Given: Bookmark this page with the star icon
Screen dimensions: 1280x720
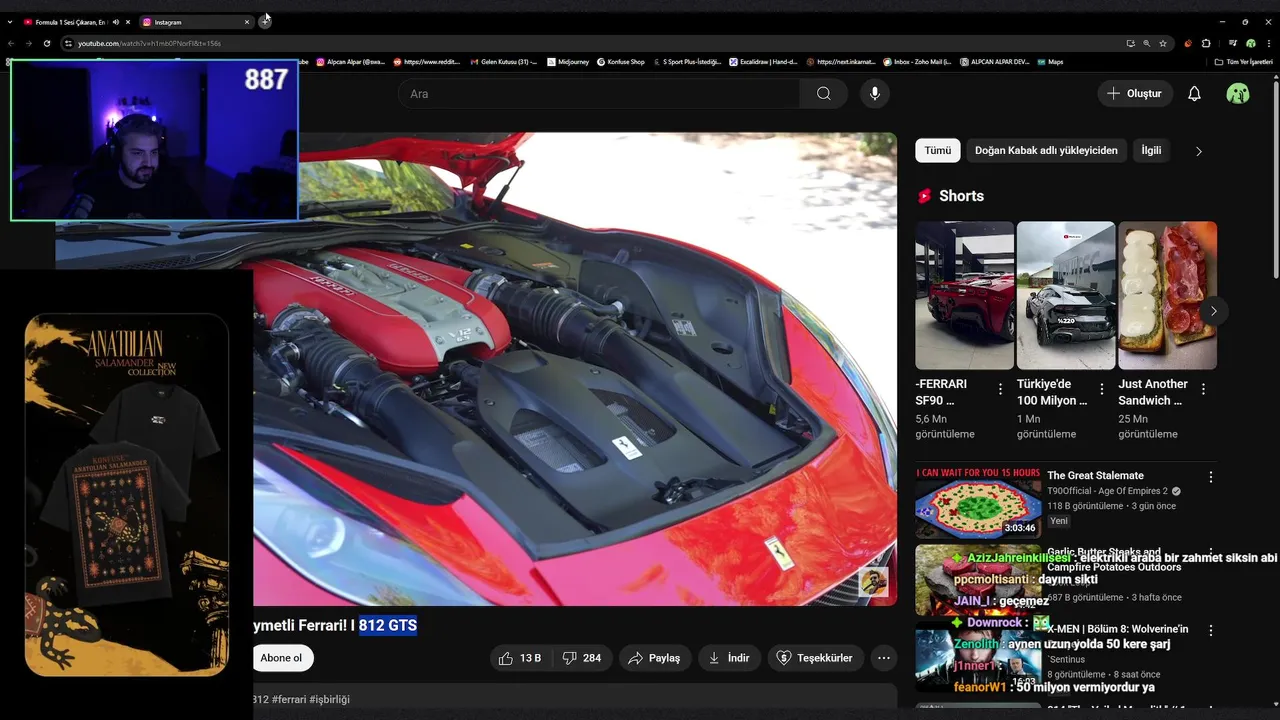Looking at the screenshot, I should (x=1163, y=43).
